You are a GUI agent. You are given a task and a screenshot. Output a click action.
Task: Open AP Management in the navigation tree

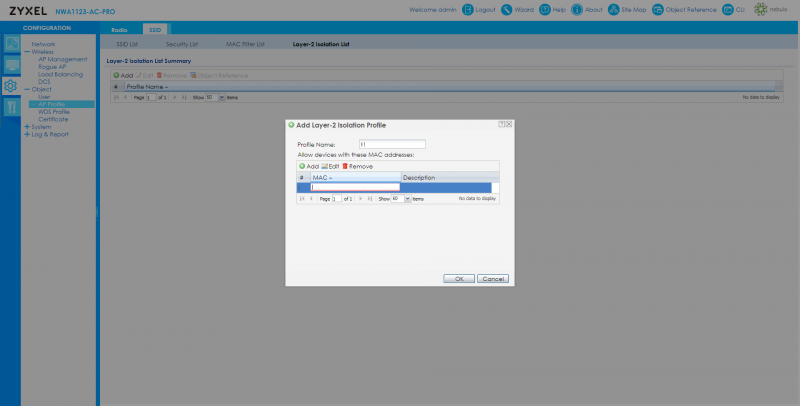pos(63,59)
